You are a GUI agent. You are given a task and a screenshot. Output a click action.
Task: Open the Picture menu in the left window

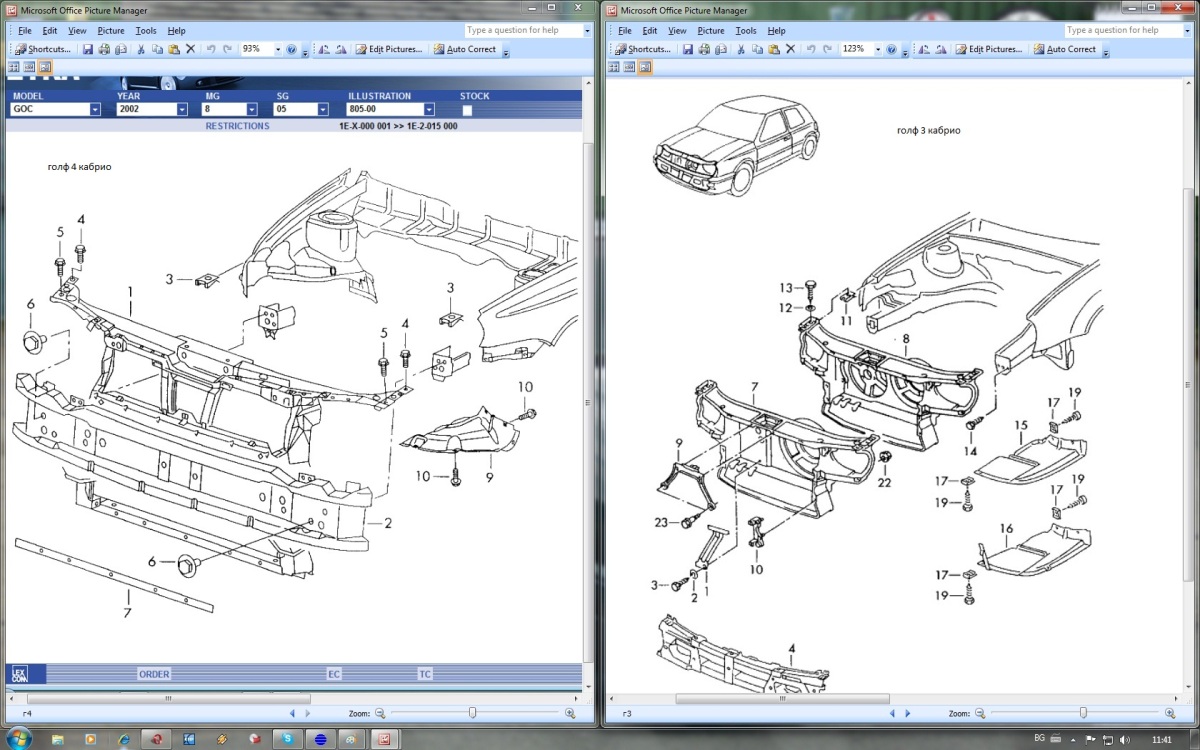tap(111, 31)
